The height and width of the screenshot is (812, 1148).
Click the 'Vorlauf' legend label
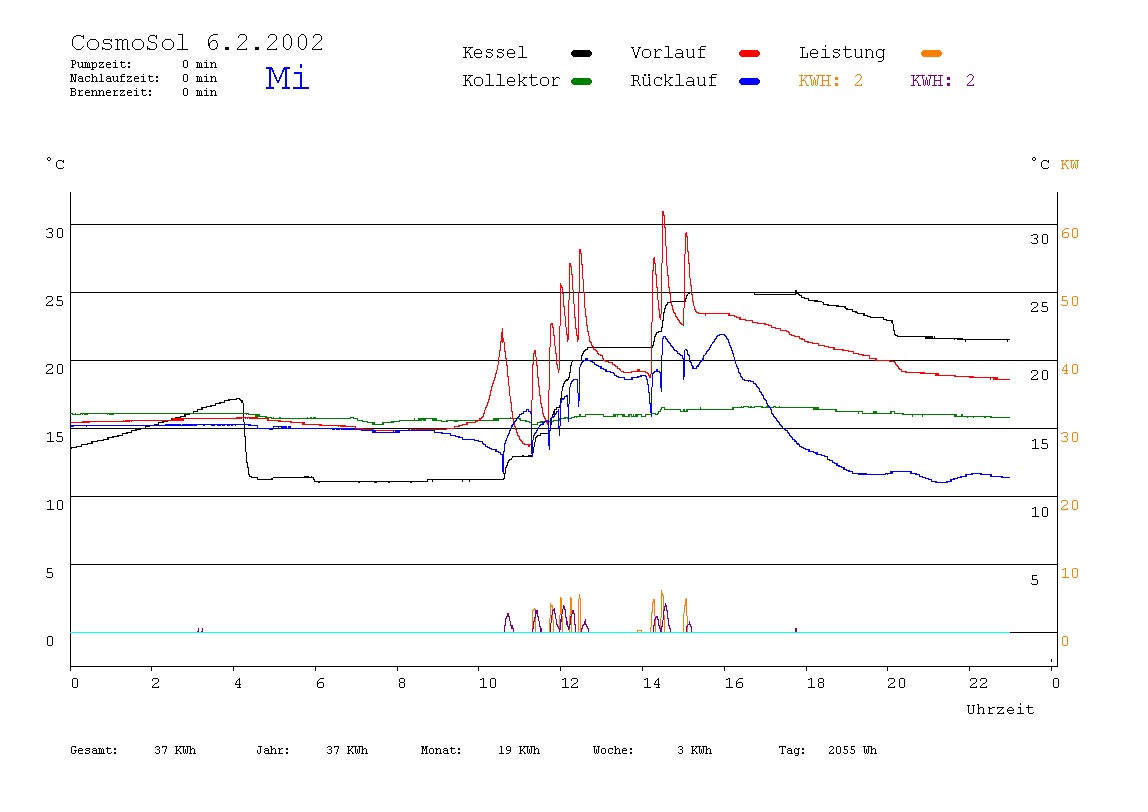668,53
